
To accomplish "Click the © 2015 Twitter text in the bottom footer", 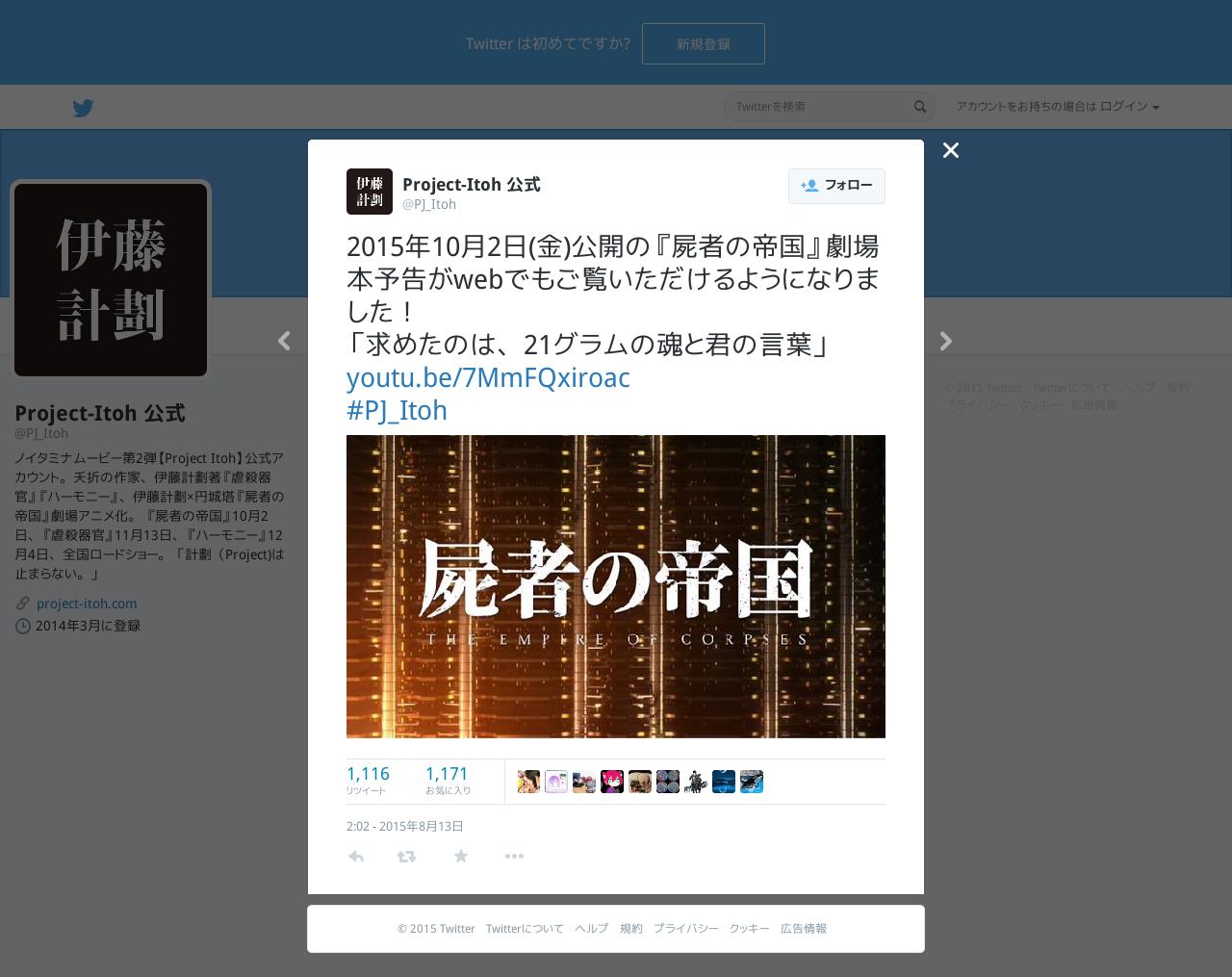I will tap(436, 929).
